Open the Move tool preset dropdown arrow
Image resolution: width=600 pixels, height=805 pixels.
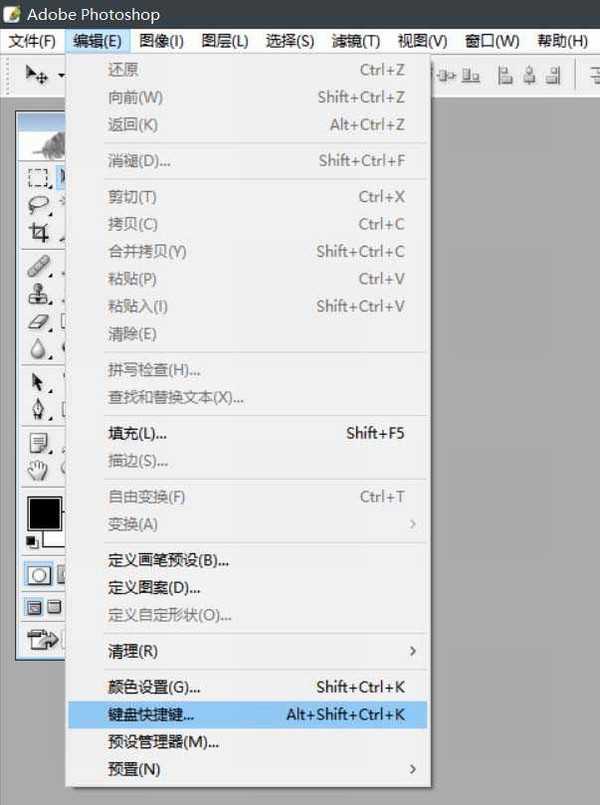[x=61, y=75]
